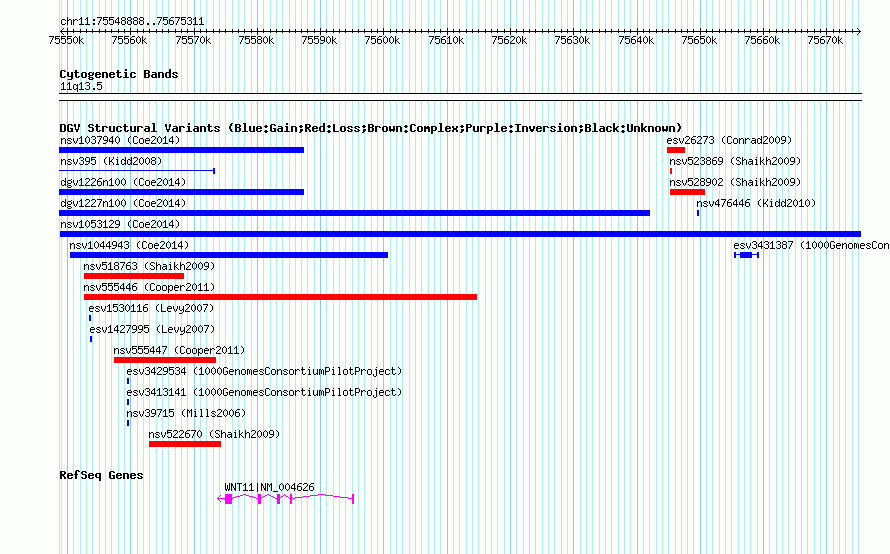Open the esv1530116 (Levy2007) label
The width and height of the screenshot is (890, 554).
point(151,308)
